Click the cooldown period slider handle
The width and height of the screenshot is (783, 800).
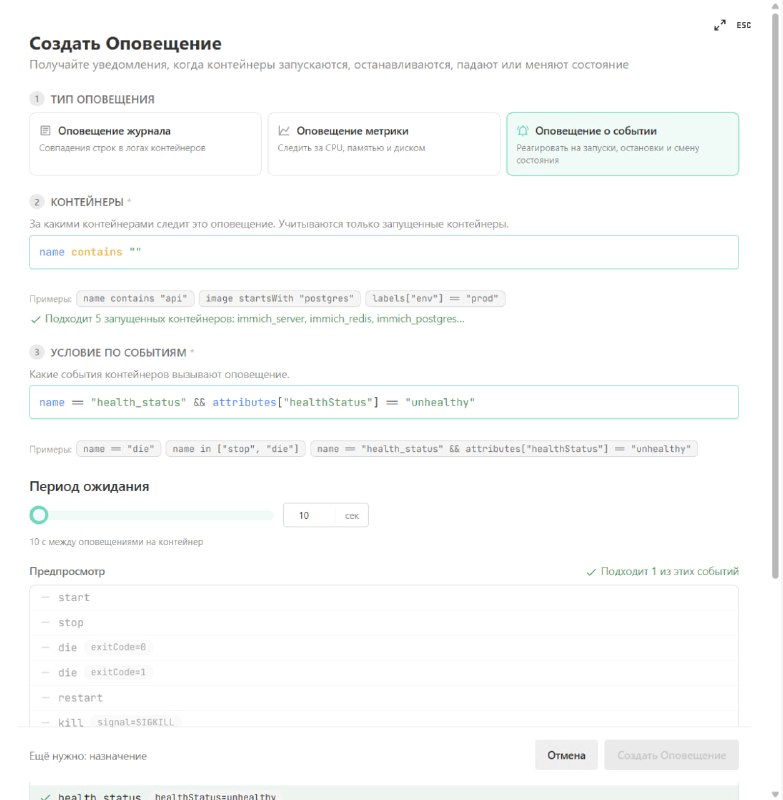point(39,515)
